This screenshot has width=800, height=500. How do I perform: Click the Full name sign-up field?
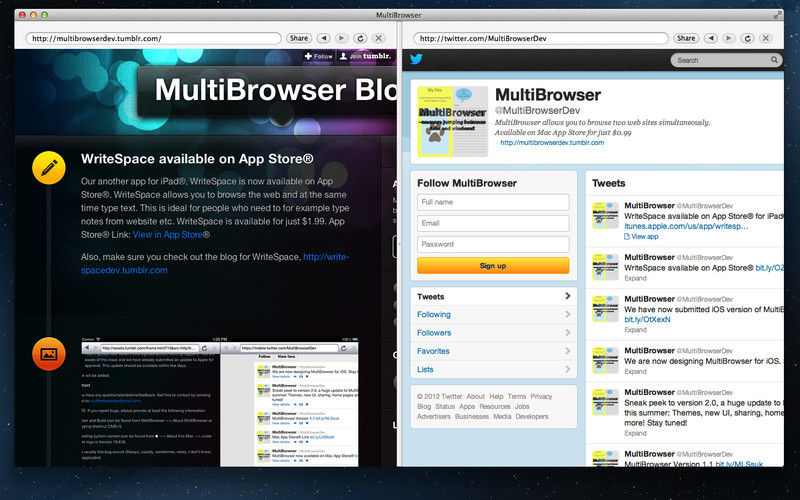click(x=493, y=202)
